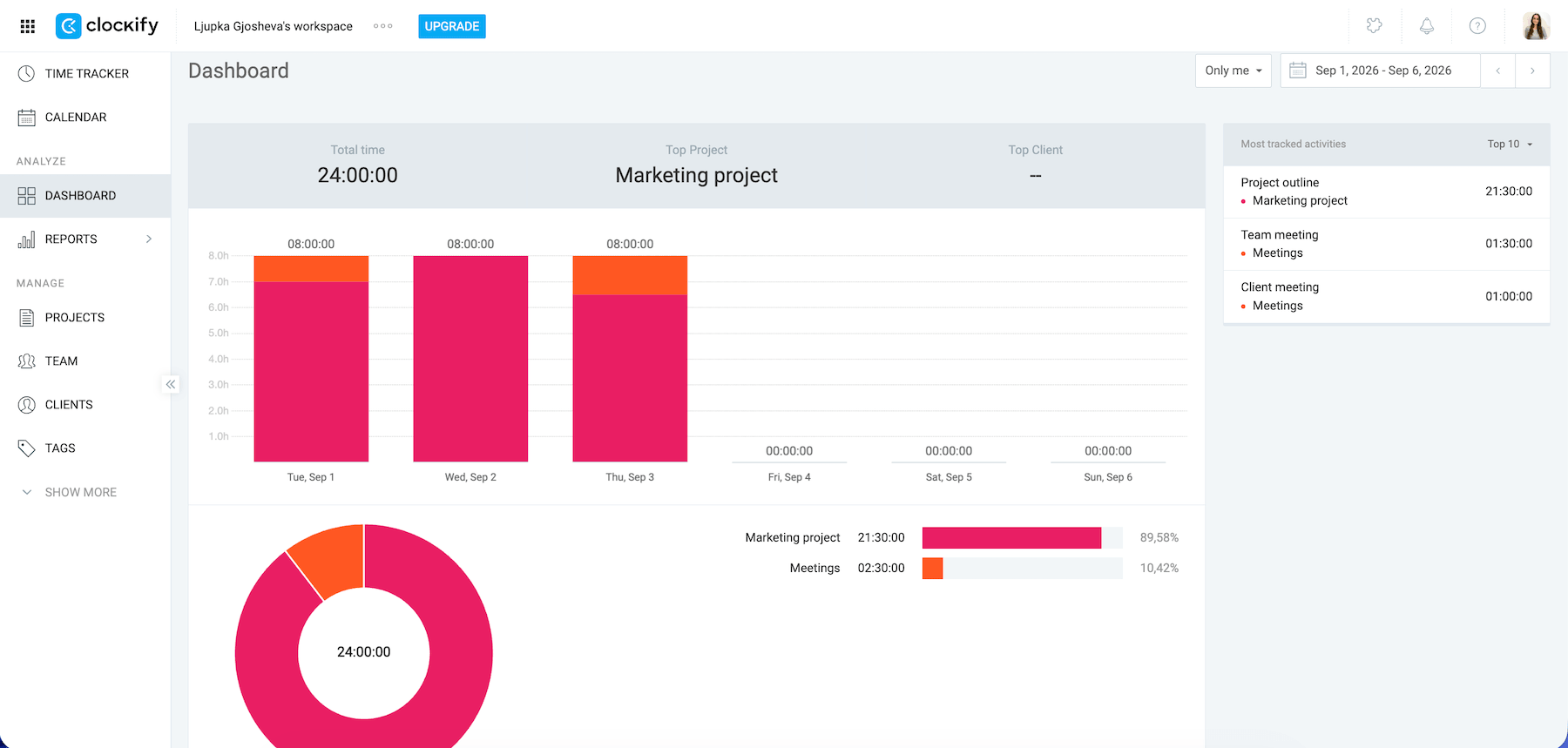Click orange segment of Tue, Sep 1 bar
The image size is (1568, 748).
311,269
